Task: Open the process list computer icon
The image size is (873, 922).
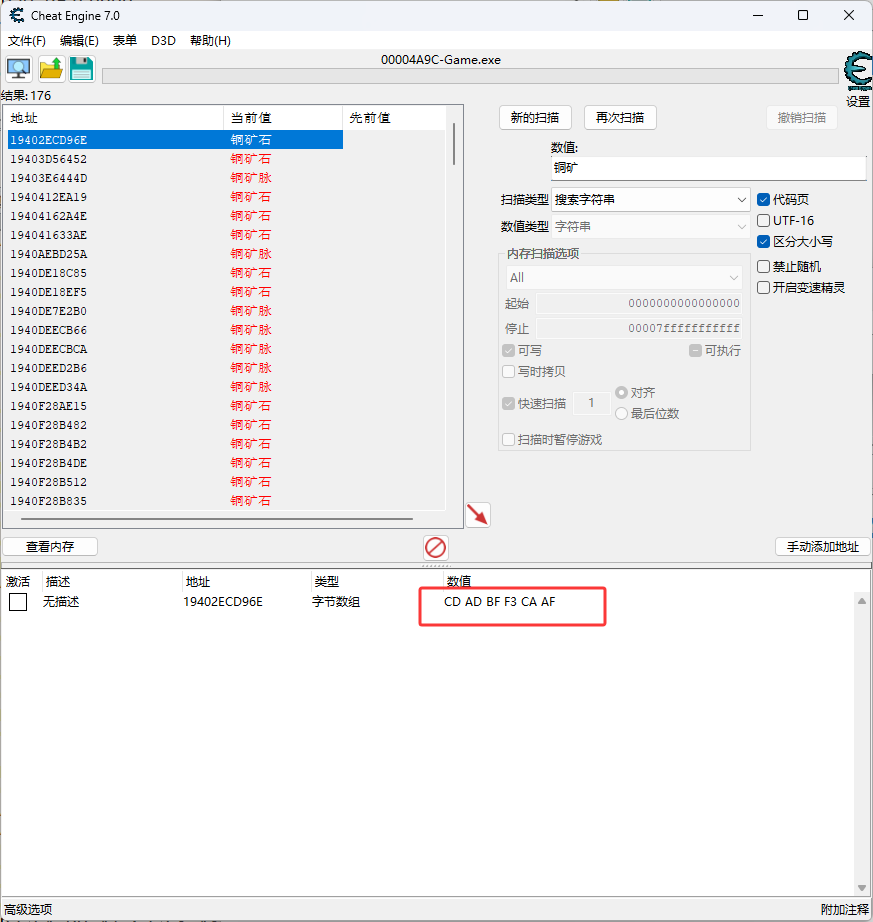Action: pos(19,69)
